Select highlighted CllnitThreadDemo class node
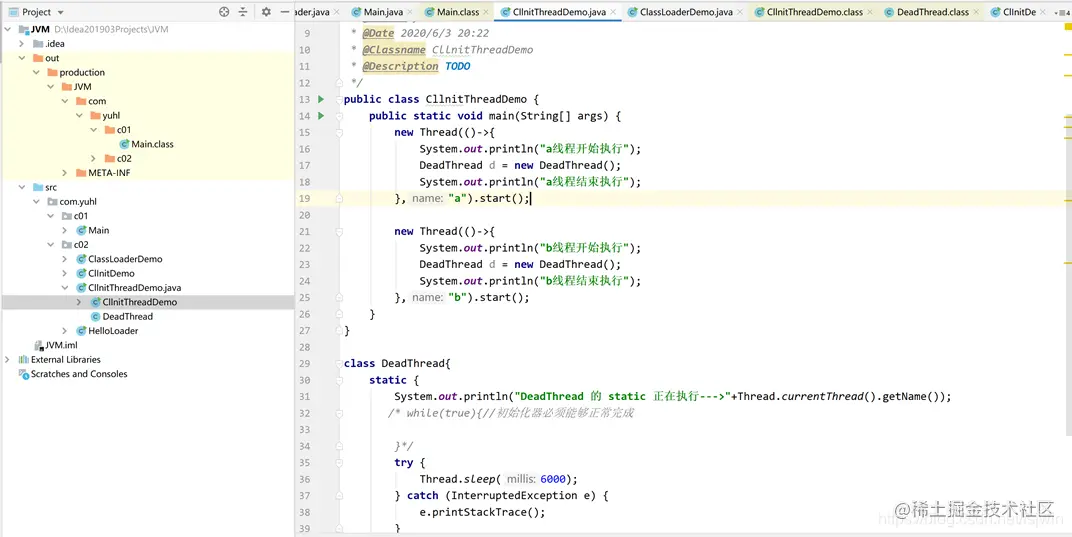This screenshot has height=537, width=1072. point(133,302)
